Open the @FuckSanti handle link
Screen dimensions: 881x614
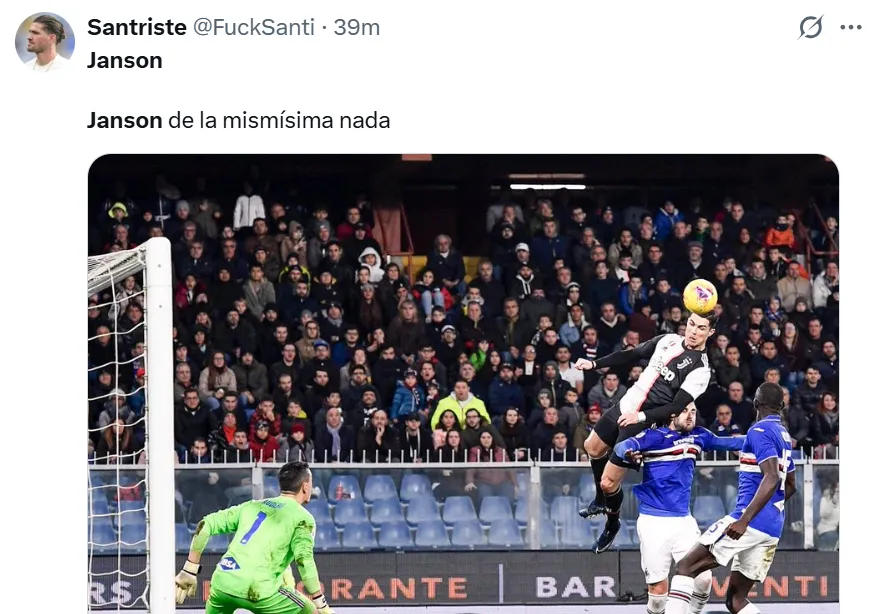tap(253, 27)
